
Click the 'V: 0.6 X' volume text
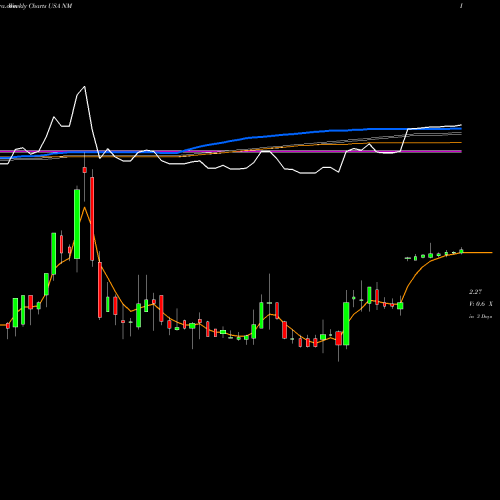click(481, 304)
